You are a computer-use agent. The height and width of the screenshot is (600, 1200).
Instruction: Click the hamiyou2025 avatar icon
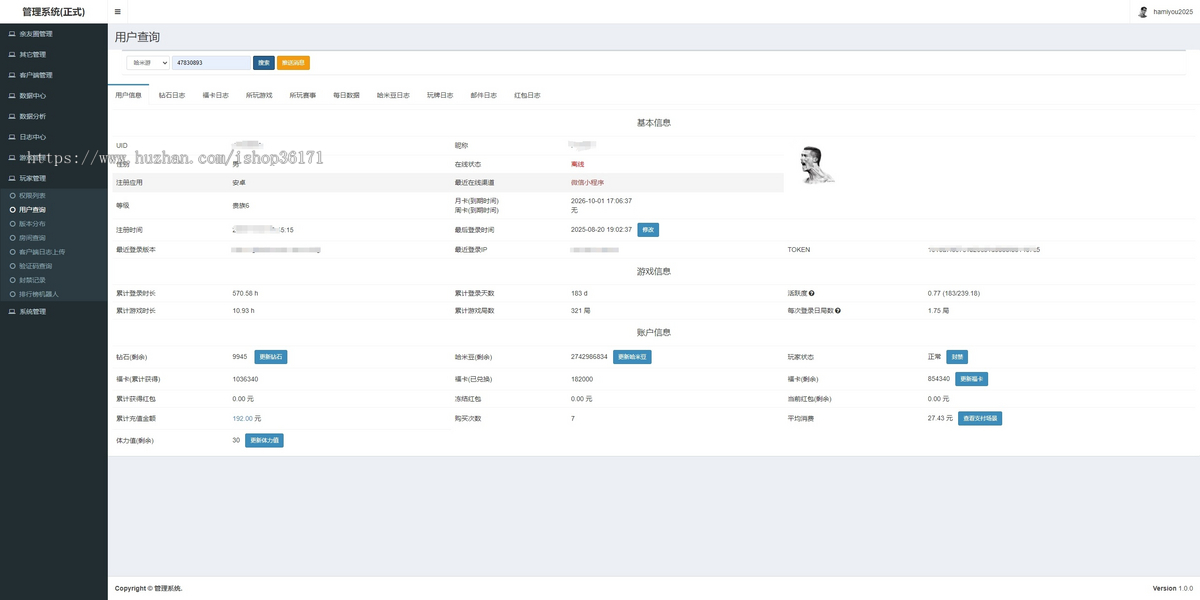point(1144,12)
